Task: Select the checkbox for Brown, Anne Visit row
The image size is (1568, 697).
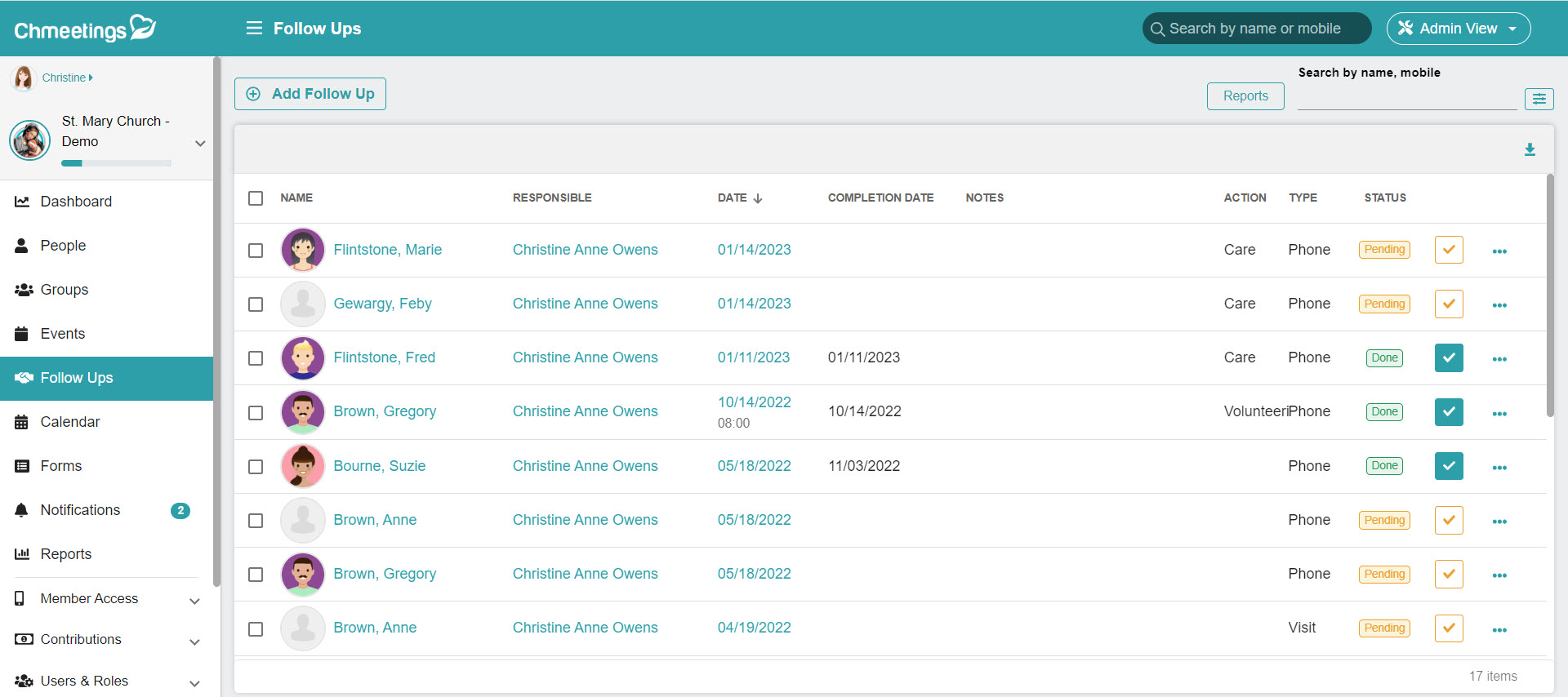Action: pos(256,628)
